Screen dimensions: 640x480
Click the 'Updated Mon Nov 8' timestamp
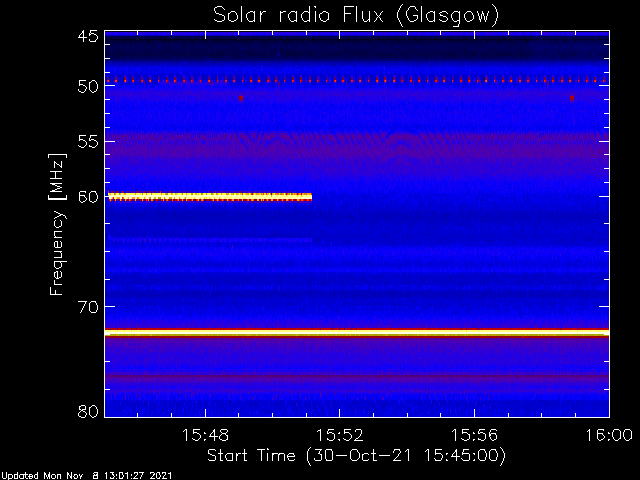(87, 476)
